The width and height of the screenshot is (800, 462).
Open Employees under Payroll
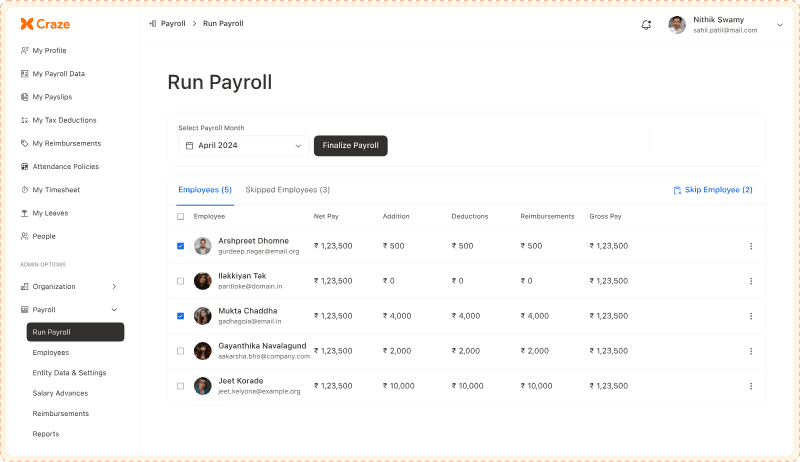(x=51, y=352)
